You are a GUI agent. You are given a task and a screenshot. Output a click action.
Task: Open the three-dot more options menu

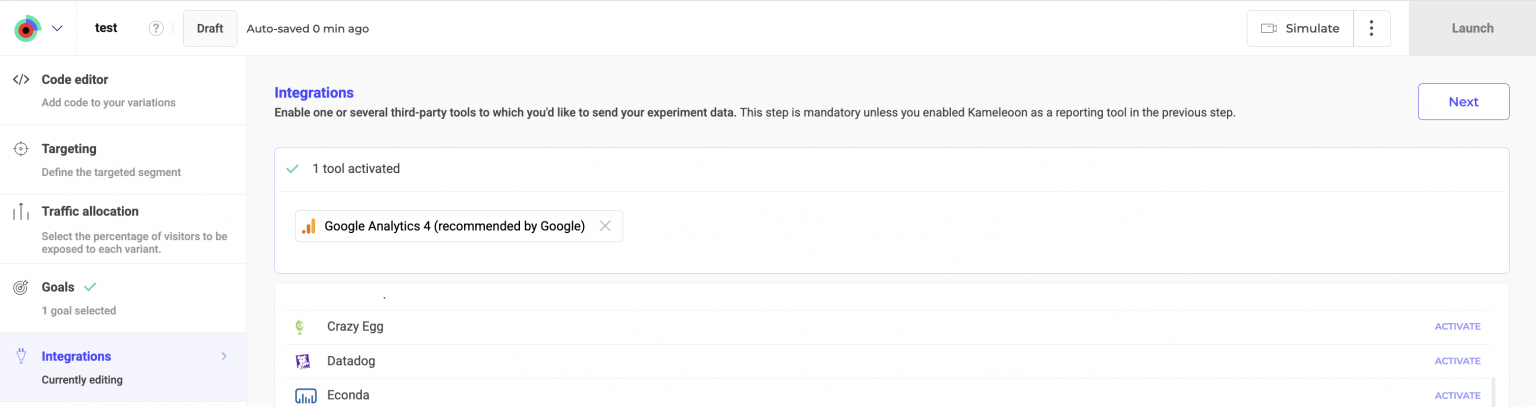(x=1372, y=28)
